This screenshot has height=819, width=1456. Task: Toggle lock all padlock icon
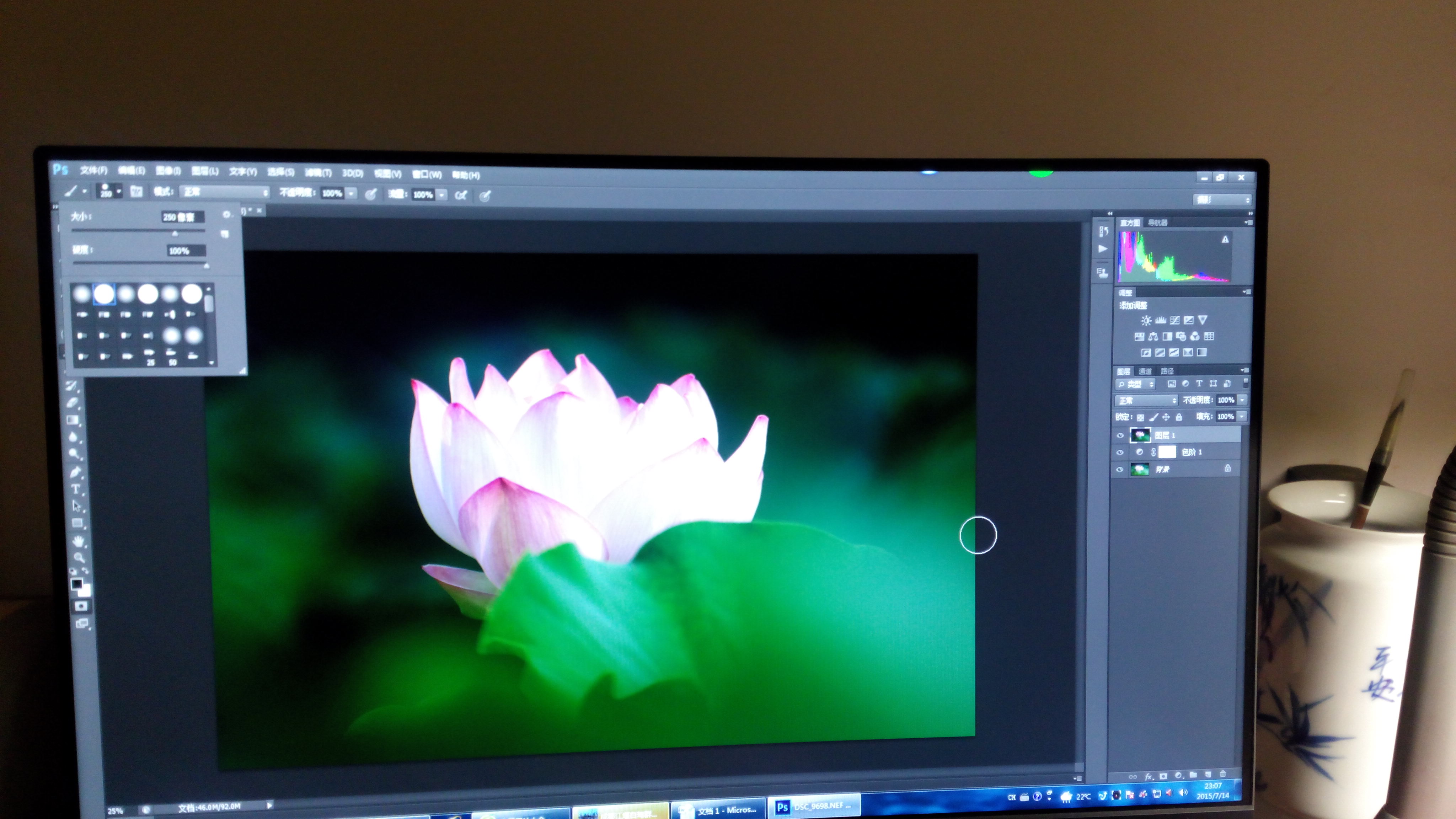(1178, 417)
